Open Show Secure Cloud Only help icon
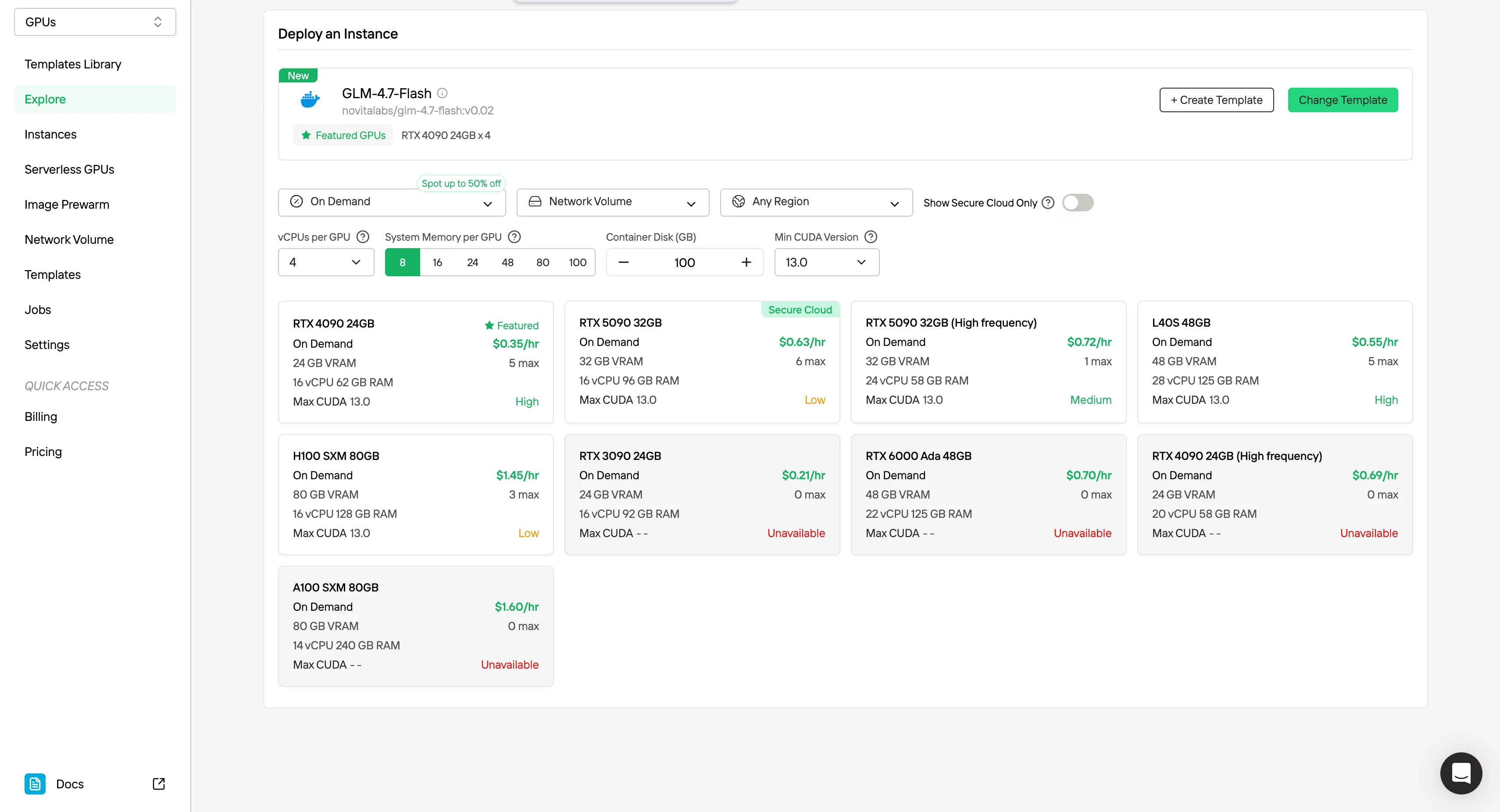Image resolution: width=1500 pixels, height=812 pixels. point(1048,203)
